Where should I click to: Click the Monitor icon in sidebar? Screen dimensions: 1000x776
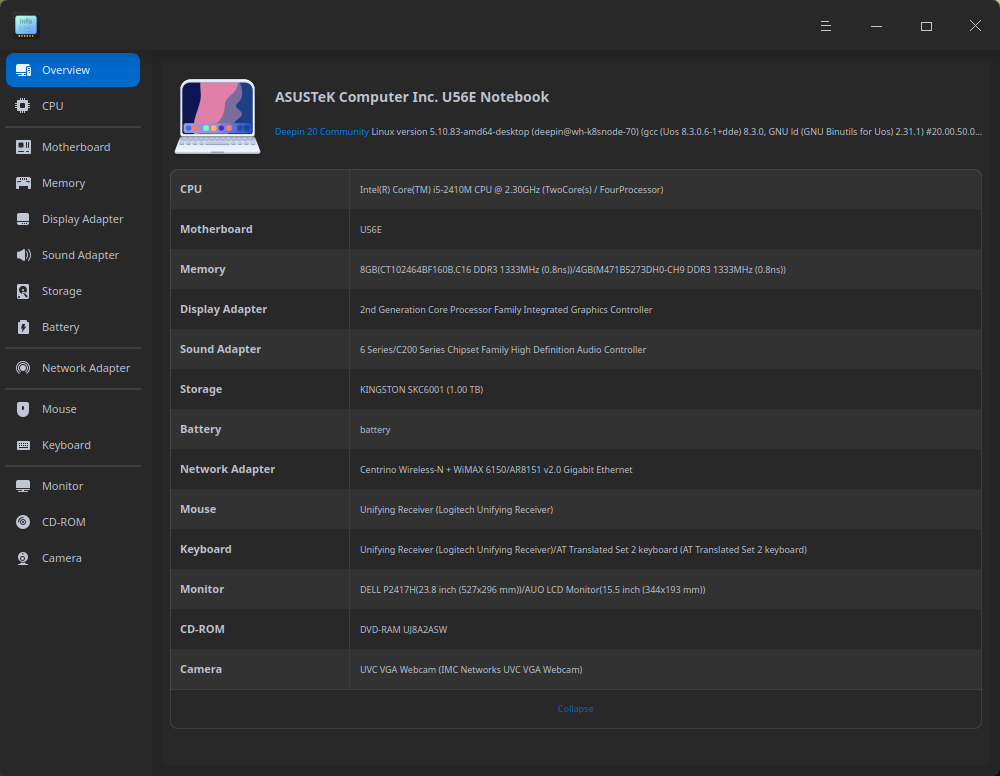[x=23, y=486]
